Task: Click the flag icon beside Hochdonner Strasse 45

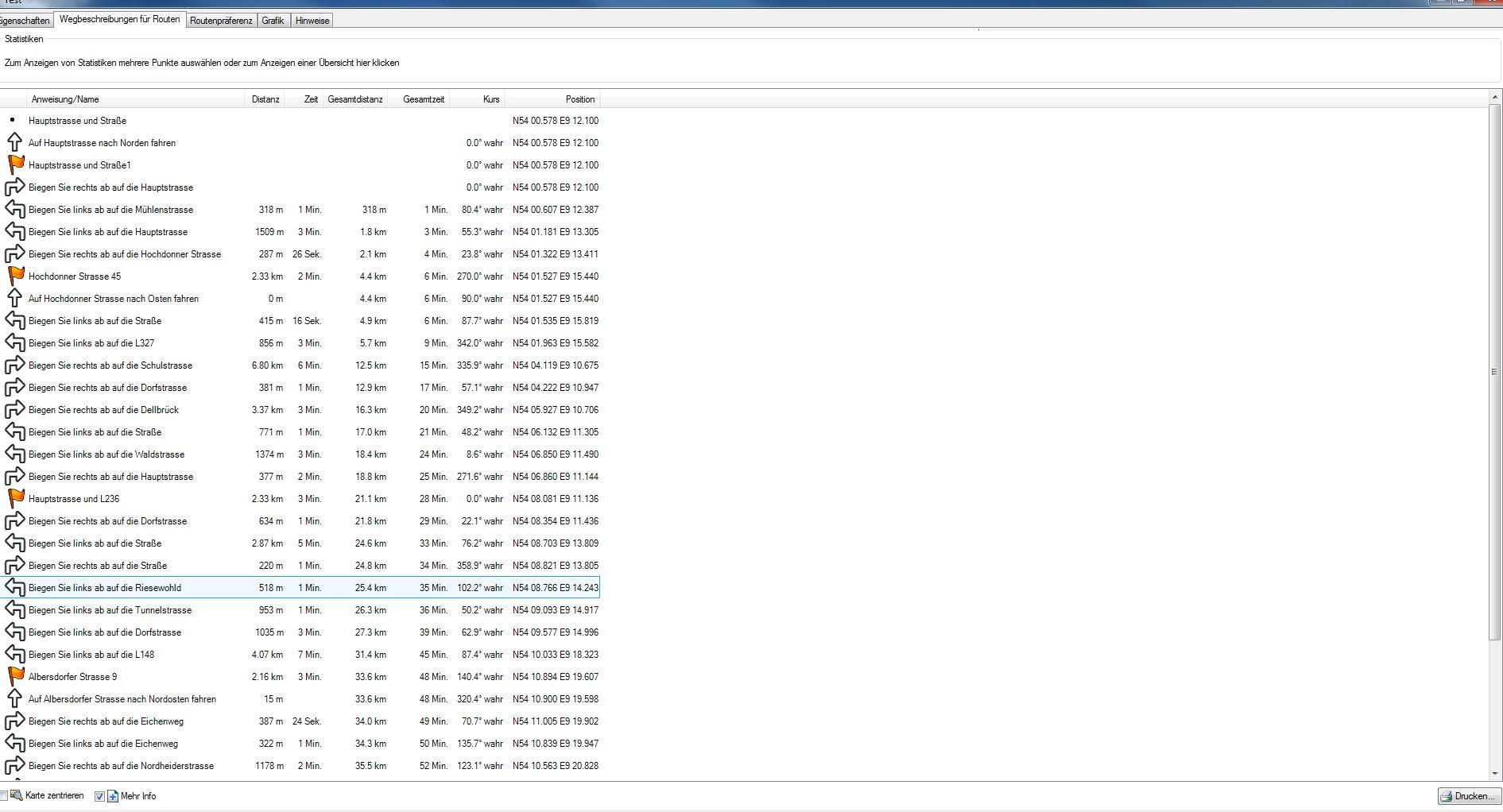Action: pos(15,276)
